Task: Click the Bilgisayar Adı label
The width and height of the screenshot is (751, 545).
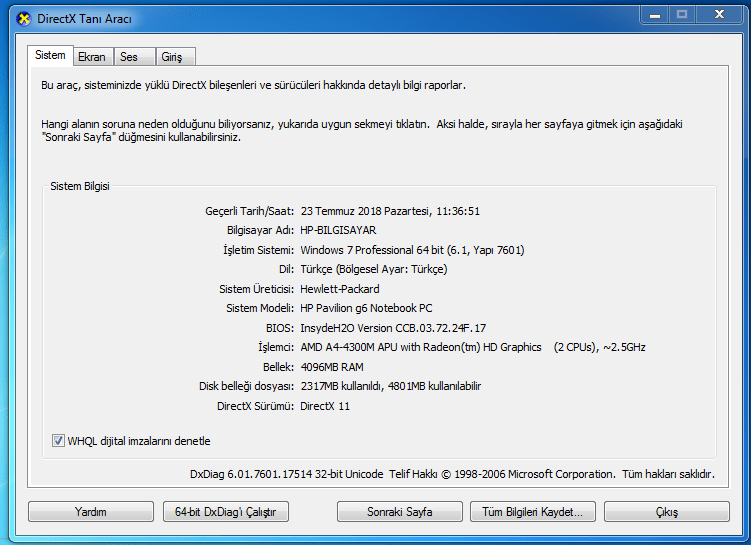Action: pyautogui.click(x=260, y=230)
